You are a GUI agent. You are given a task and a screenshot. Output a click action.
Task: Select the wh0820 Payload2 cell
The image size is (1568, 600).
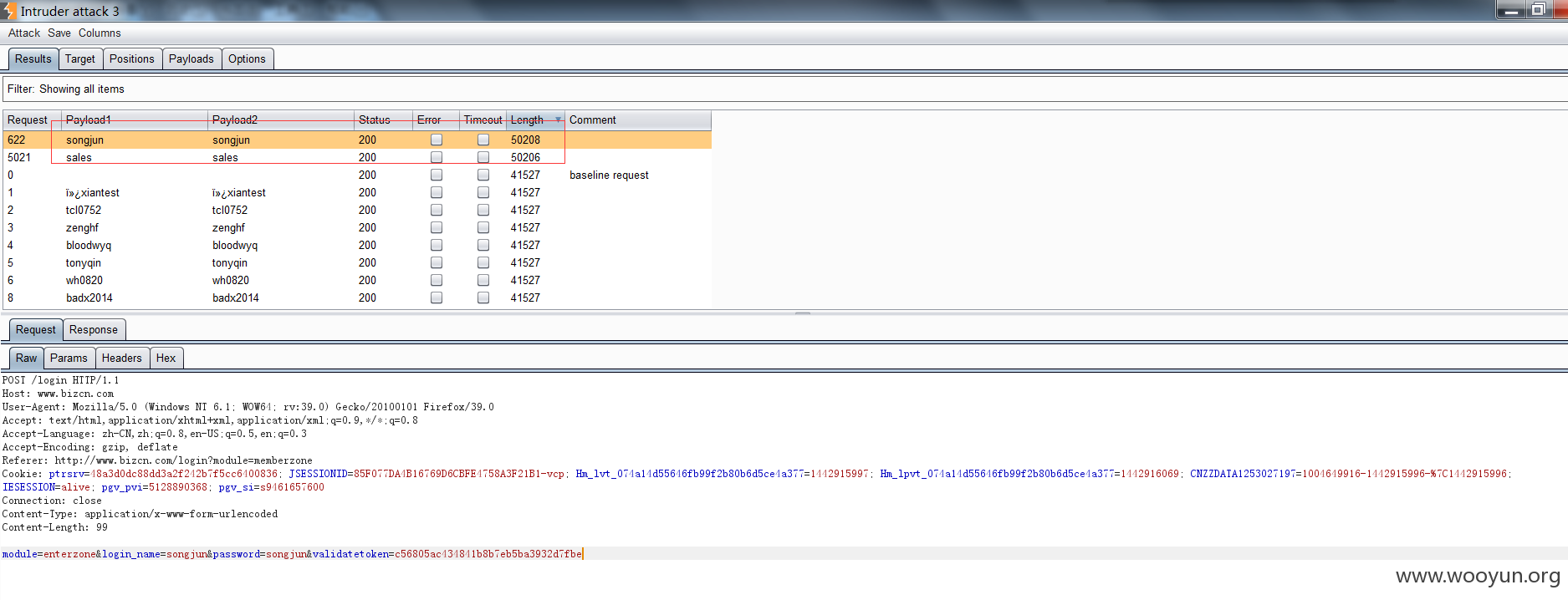click(281, 280)
